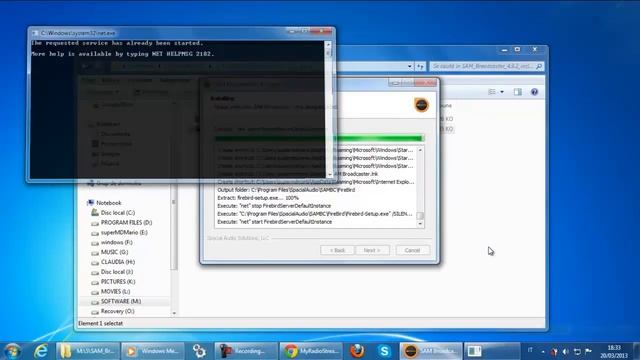Select SOFTWARE (M:) drive

[x=121, y=301]
